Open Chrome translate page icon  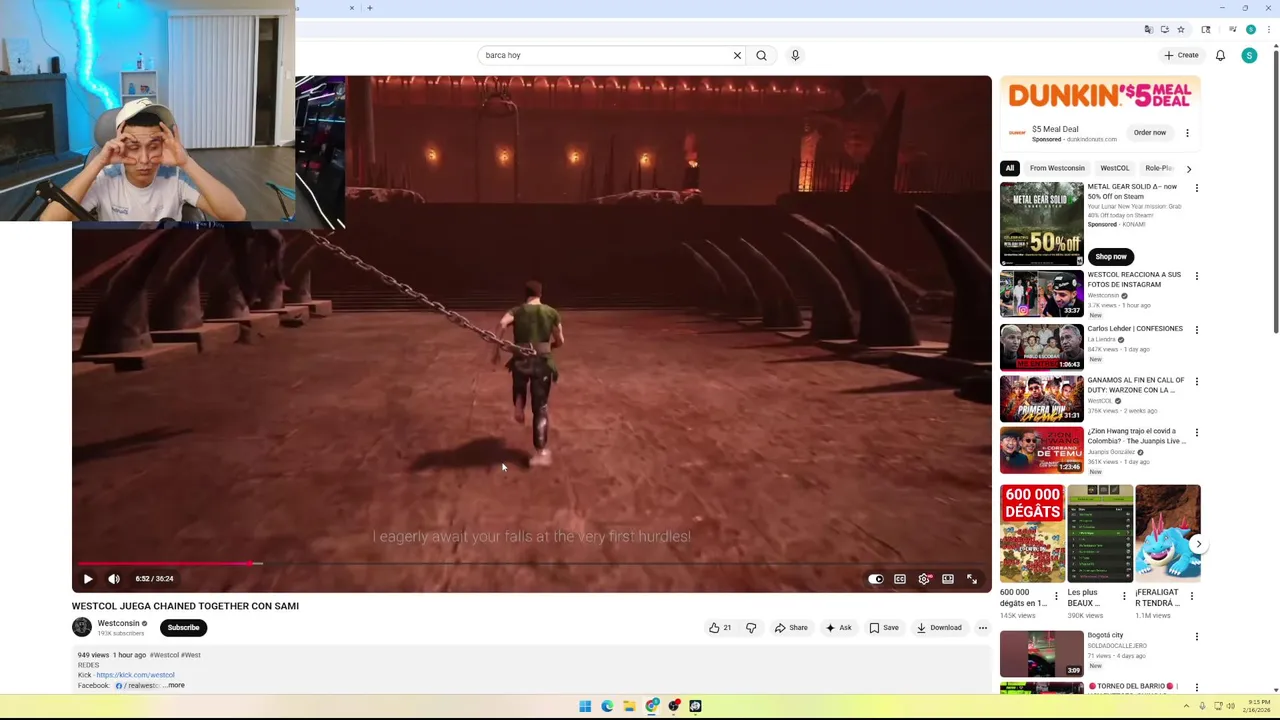tap(1148, 30)
